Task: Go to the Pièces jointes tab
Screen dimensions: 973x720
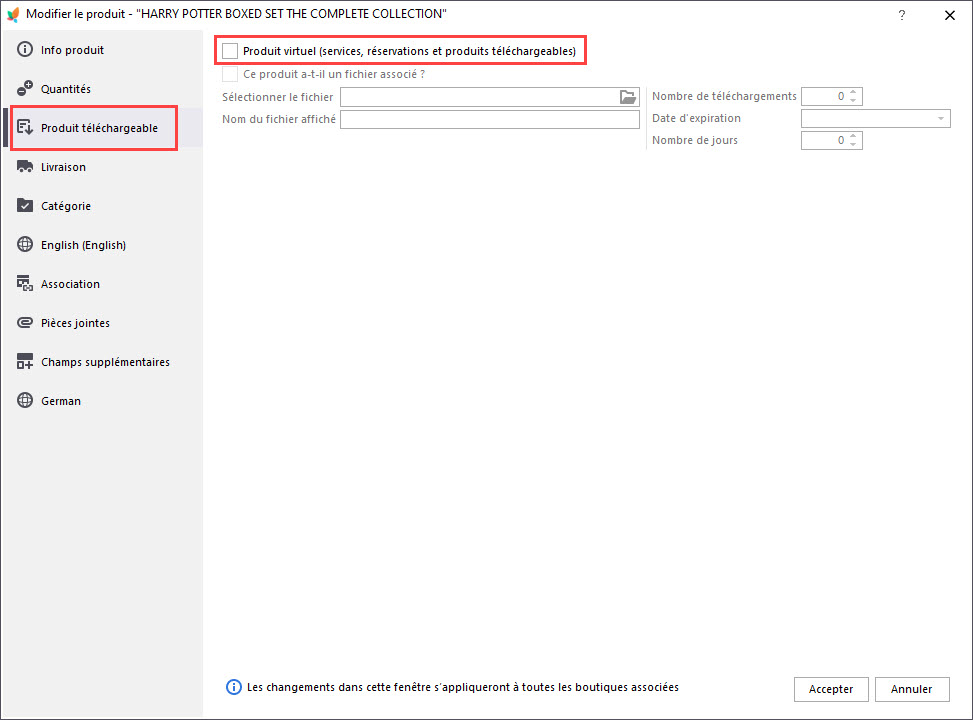Action: pyautogui.click(x=102, y=323)
